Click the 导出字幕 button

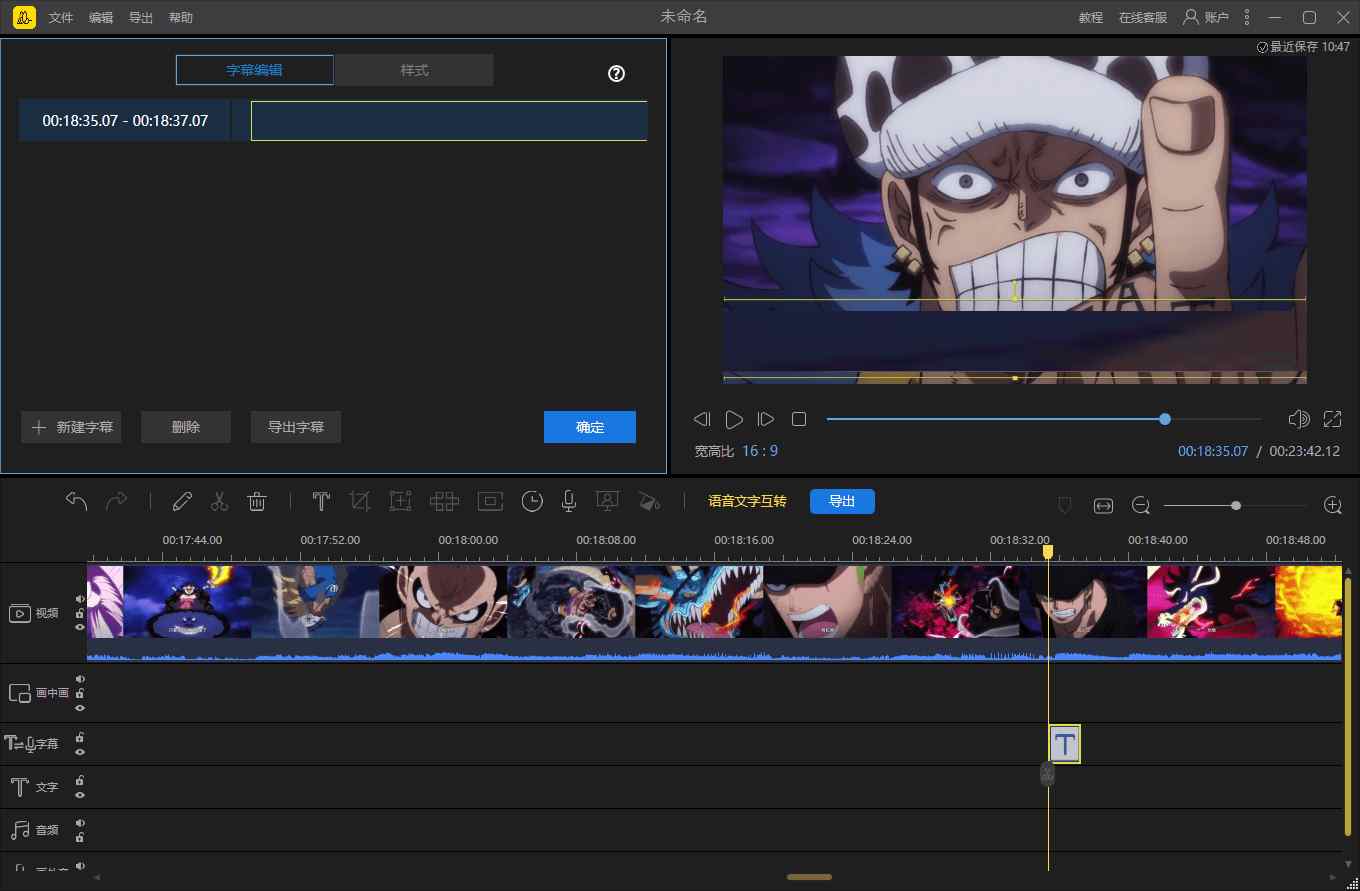coord(296,427)
